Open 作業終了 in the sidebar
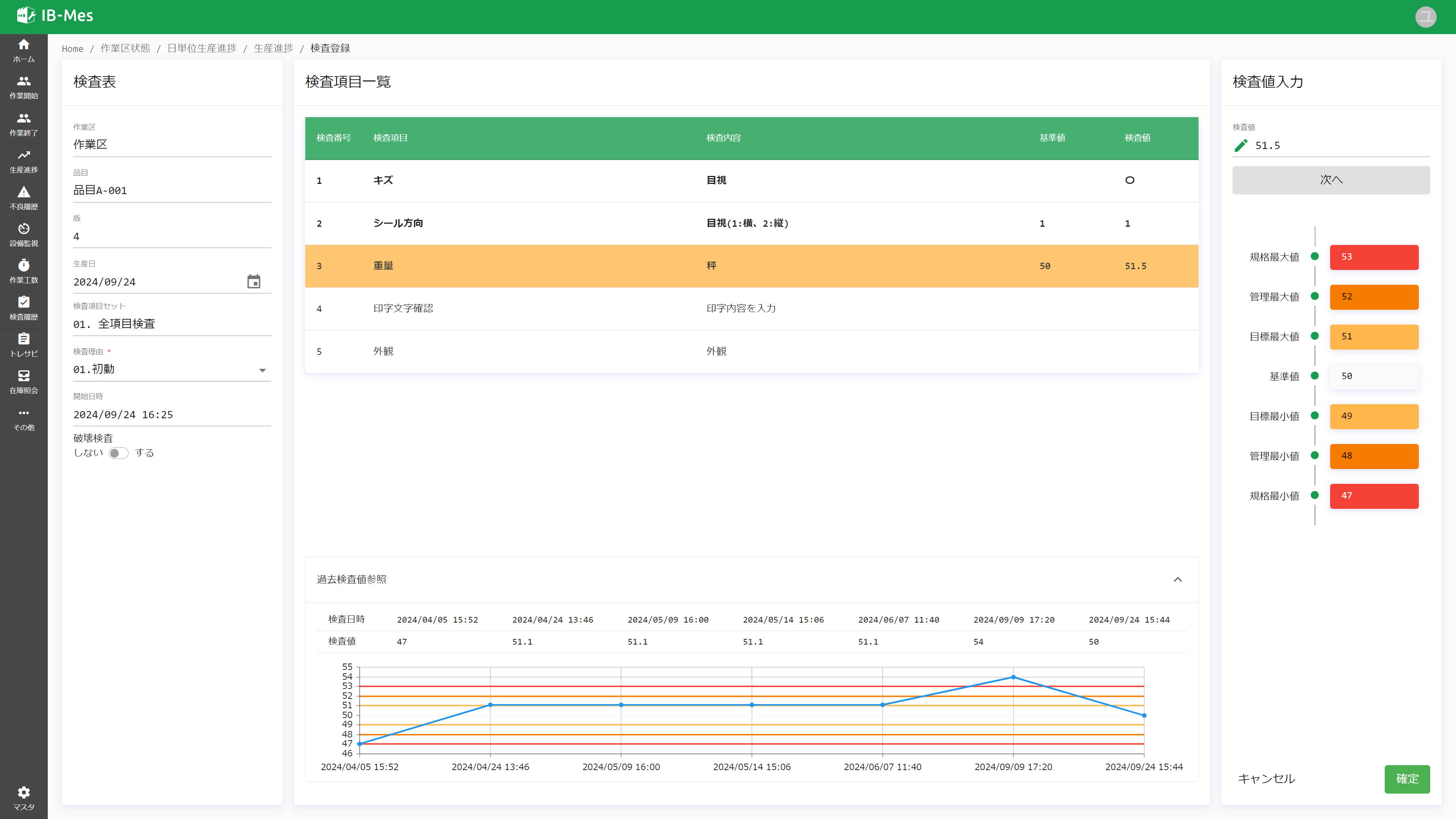 [24, 125]
